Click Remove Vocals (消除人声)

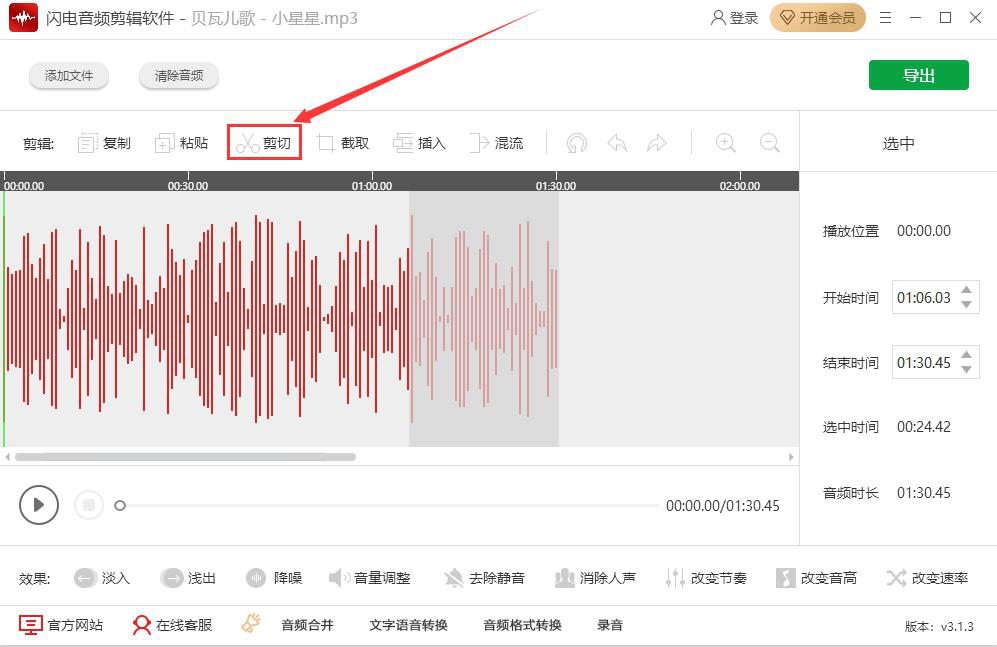(595, 578)
